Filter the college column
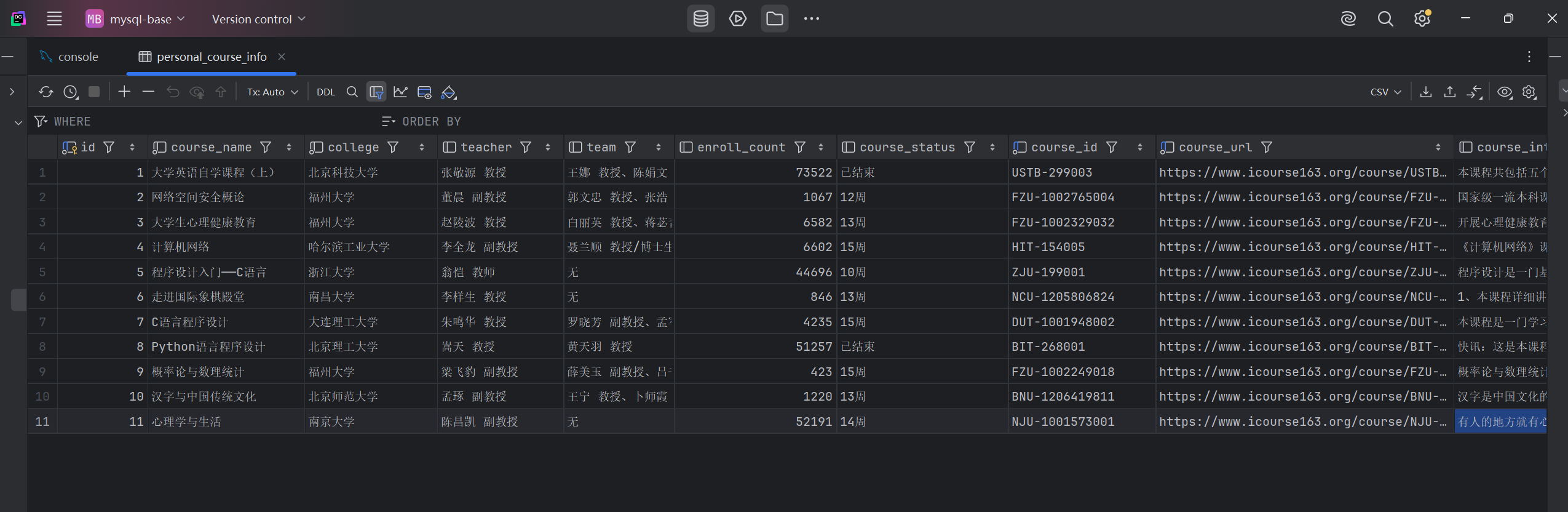Screen dimensions: 1568x512 tap(393, 148)
